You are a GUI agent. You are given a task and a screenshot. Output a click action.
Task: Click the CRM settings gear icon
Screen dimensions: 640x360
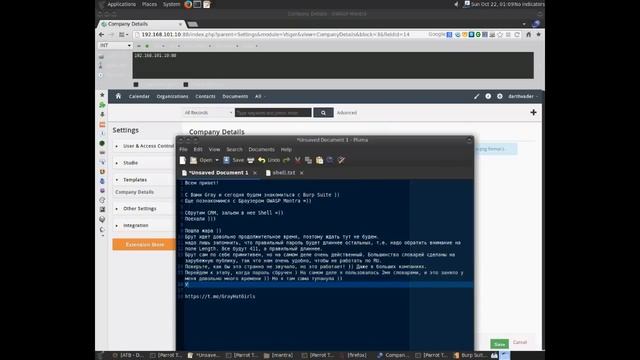pos(500,96)
